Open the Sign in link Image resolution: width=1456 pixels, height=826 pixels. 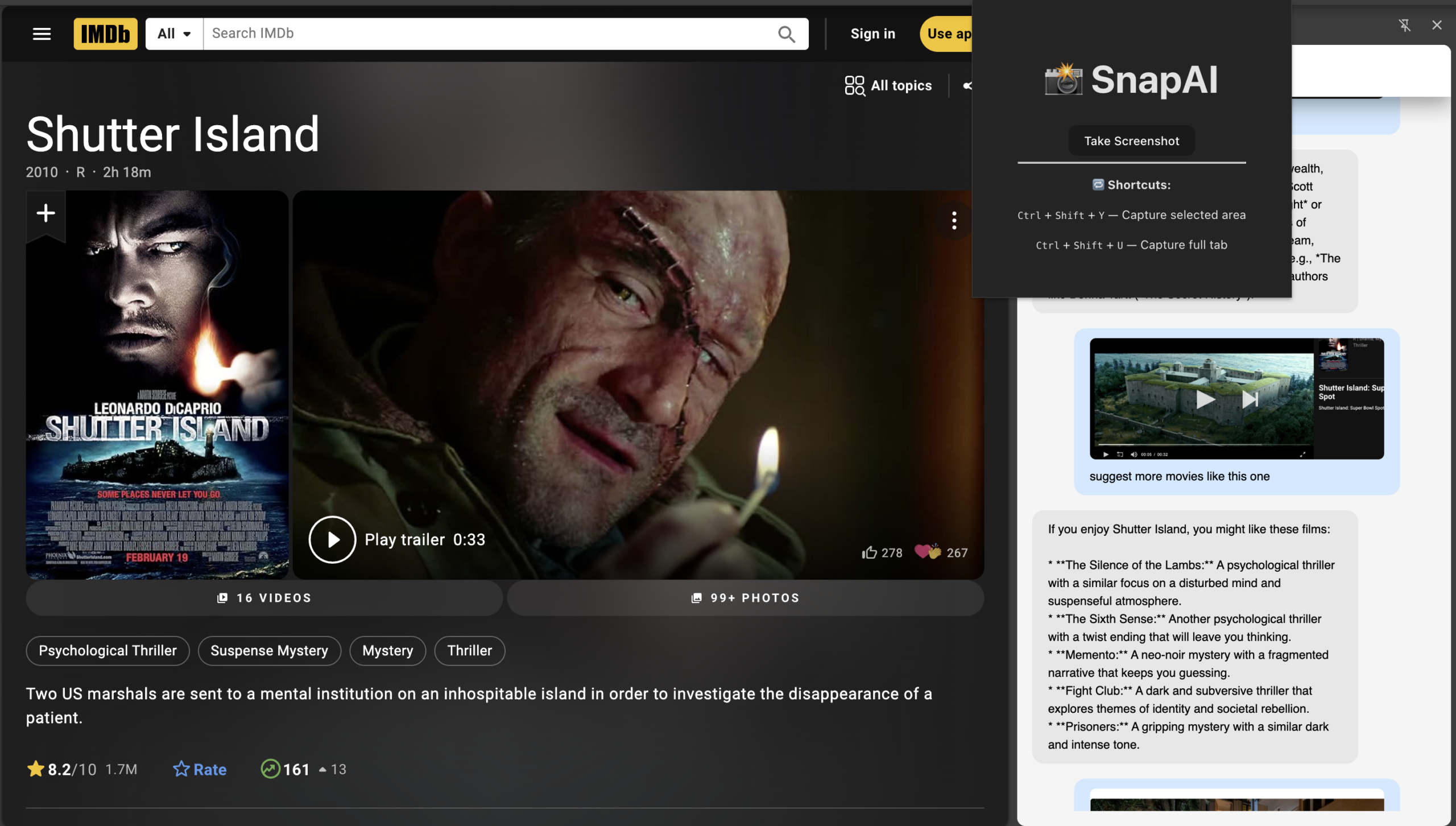tap(872, 34)
